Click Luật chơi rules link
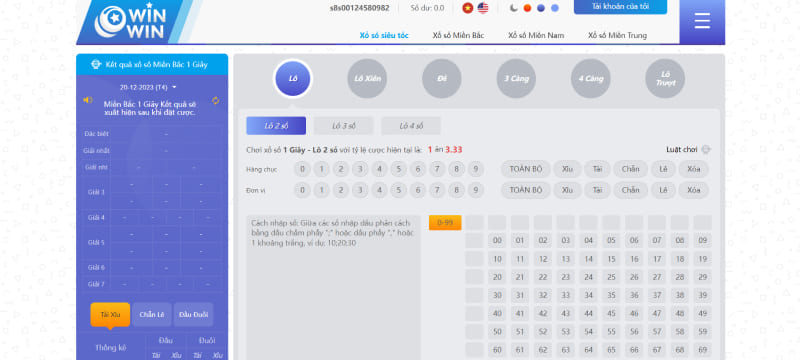800x360 pixels. pos(682,149)
